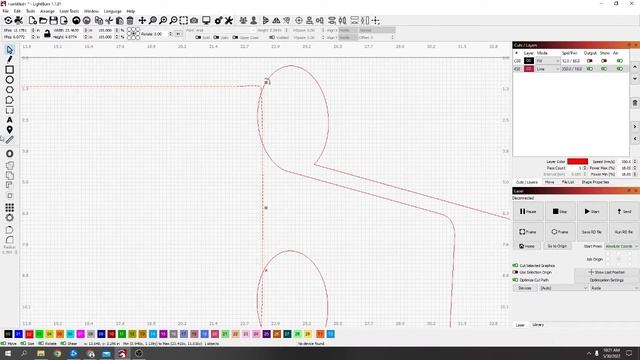Toggle Show switch for red Line layer
Viewport: 640px width, 360px height.
[x=604, y=69]
